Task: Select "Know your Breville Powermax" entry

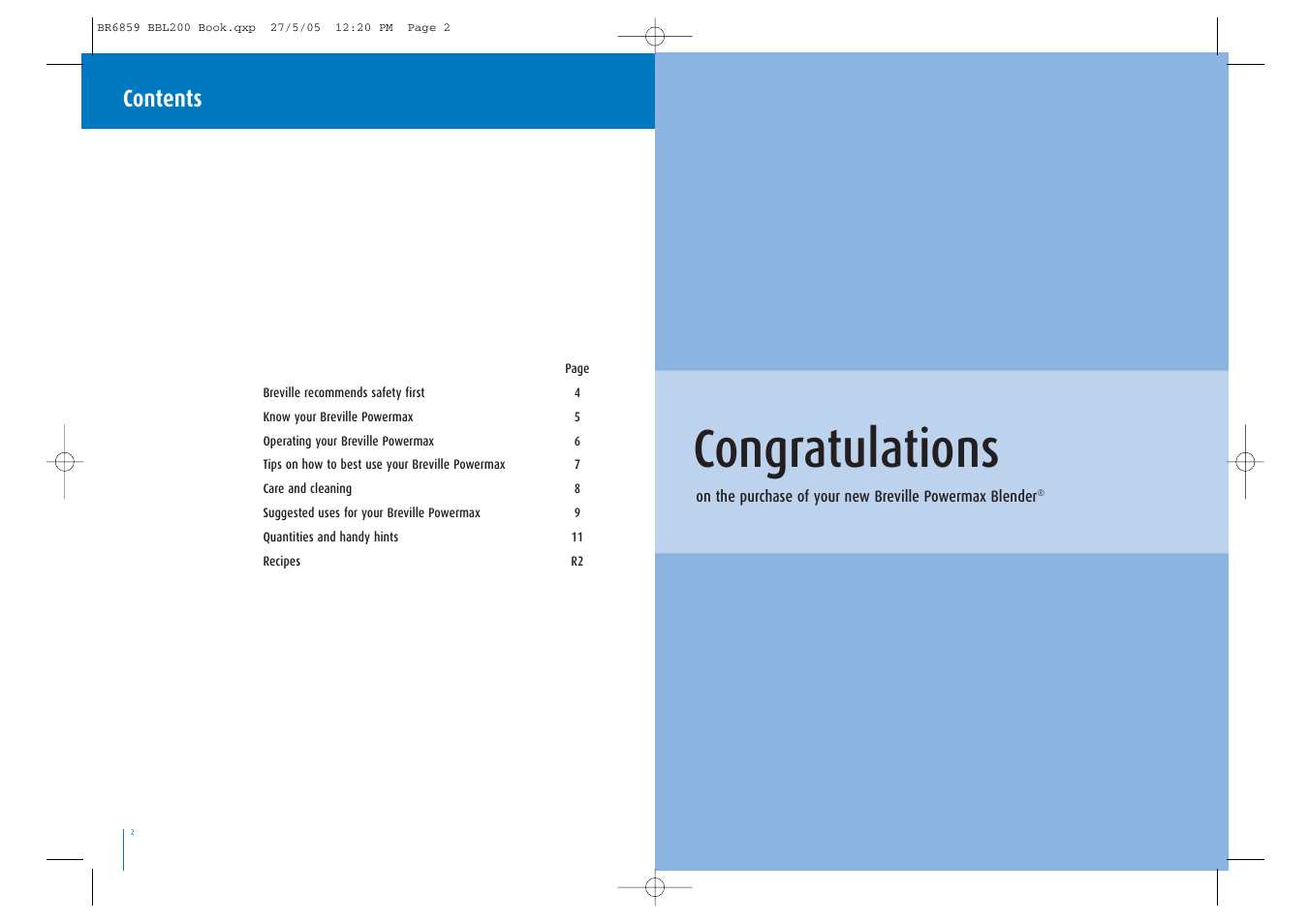Action: click(x=338, y=416)
